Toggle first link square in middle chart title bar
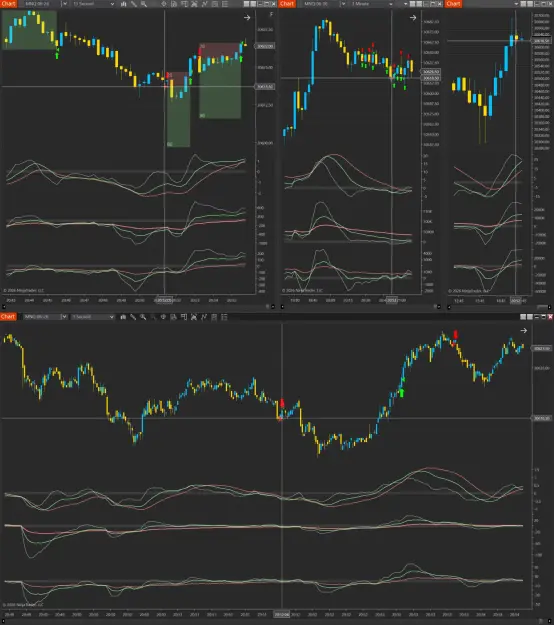The width and height of the screenshot is (554, 625). [x=413, y=4]
